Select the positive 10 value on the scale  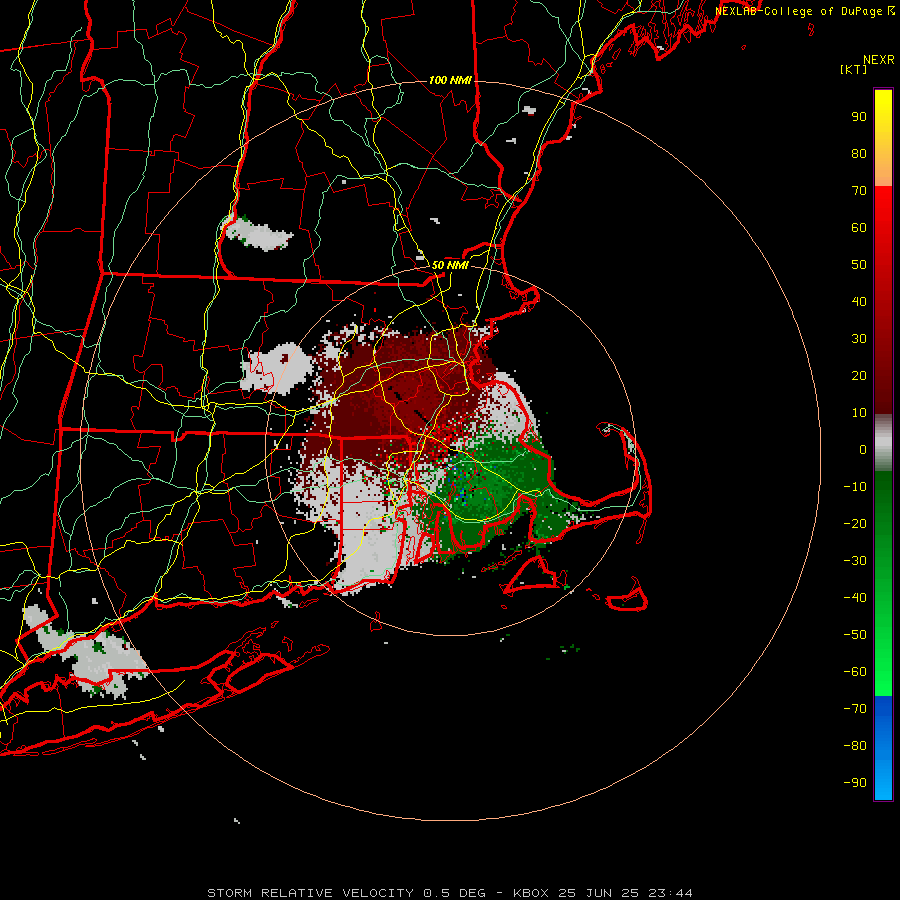click(x=859, y=413)
